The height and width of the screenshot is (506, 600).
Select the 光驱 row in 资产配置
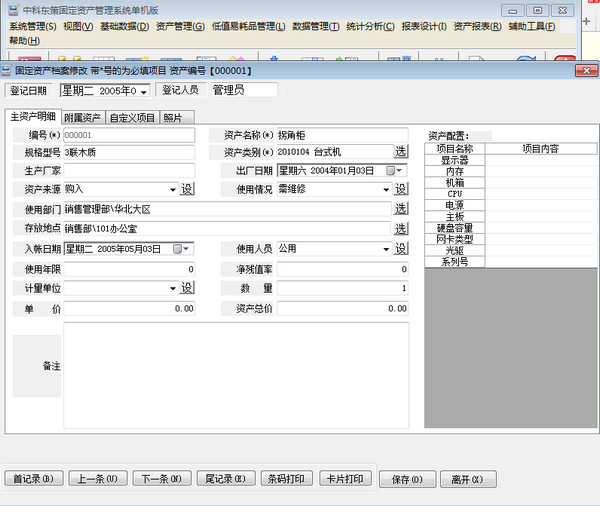[x=510, y=250]
